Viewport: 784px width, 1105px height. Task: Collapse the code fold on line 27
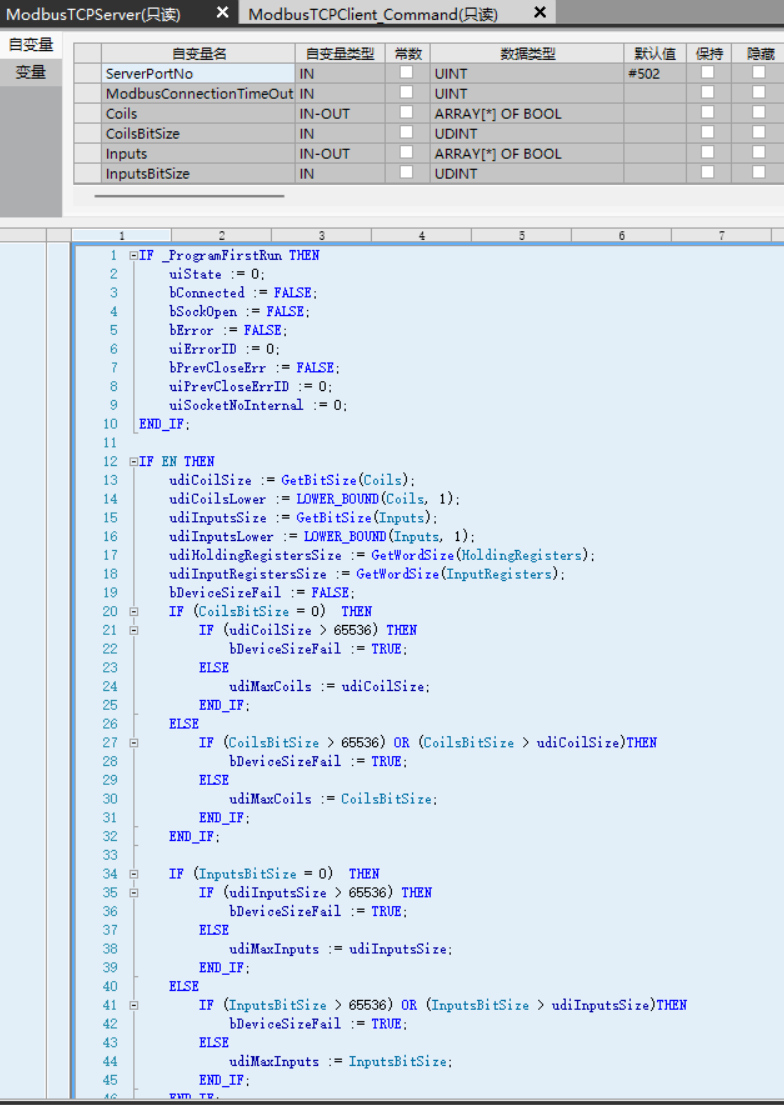tap(134, 743)
